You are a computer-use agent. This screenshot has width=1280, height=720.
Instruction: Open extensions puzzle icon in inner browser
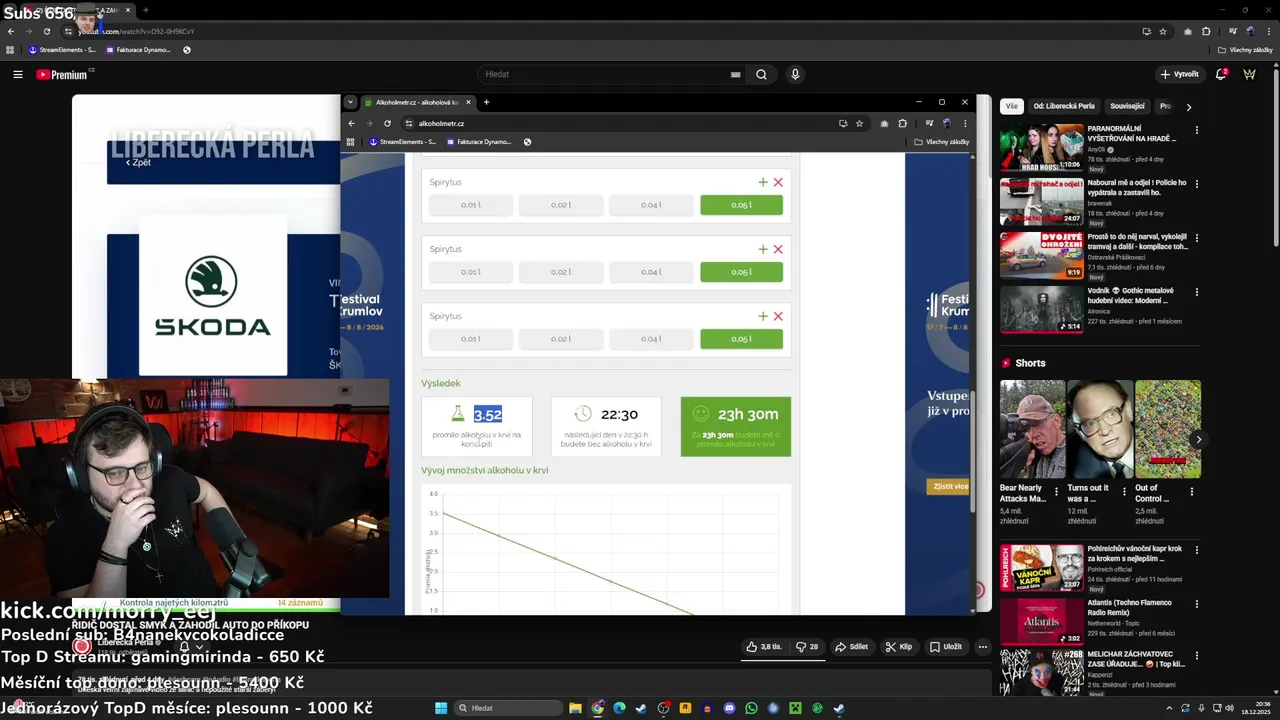point(902,123)
